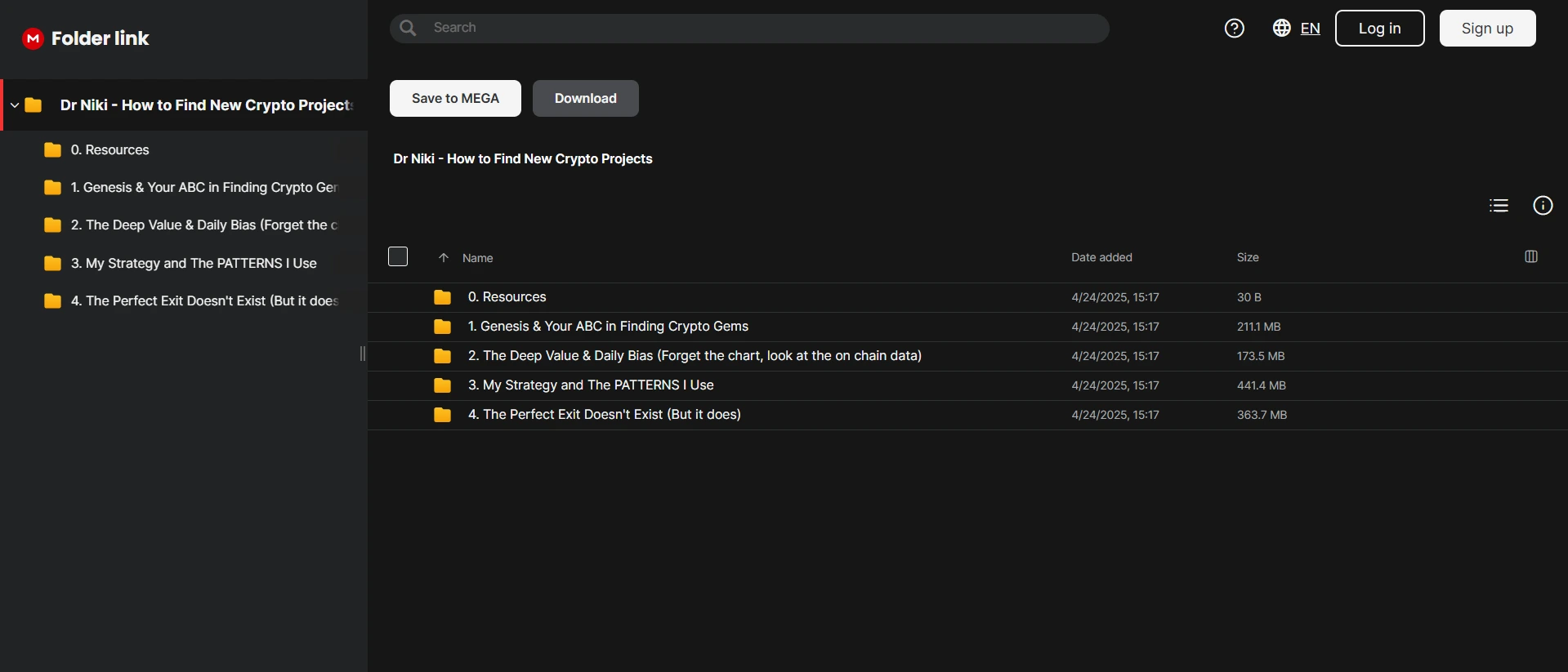Click sidebar folder icon for 2. The Deep Value
The height and width of the screenshot is (672, 1568).
(x=52, y=225)
